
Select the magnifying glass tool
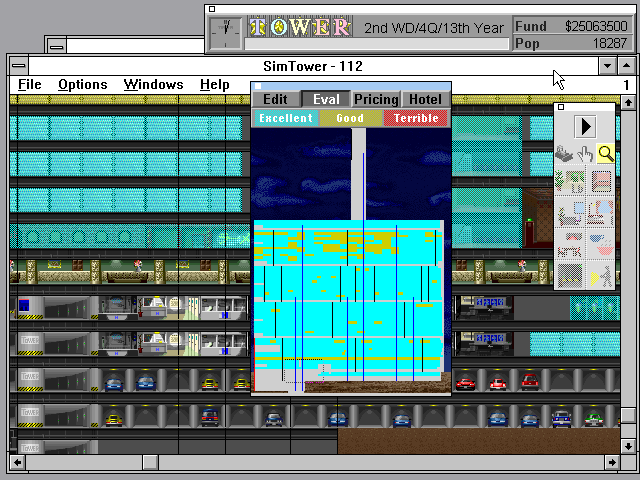click(x=605, y=154)
